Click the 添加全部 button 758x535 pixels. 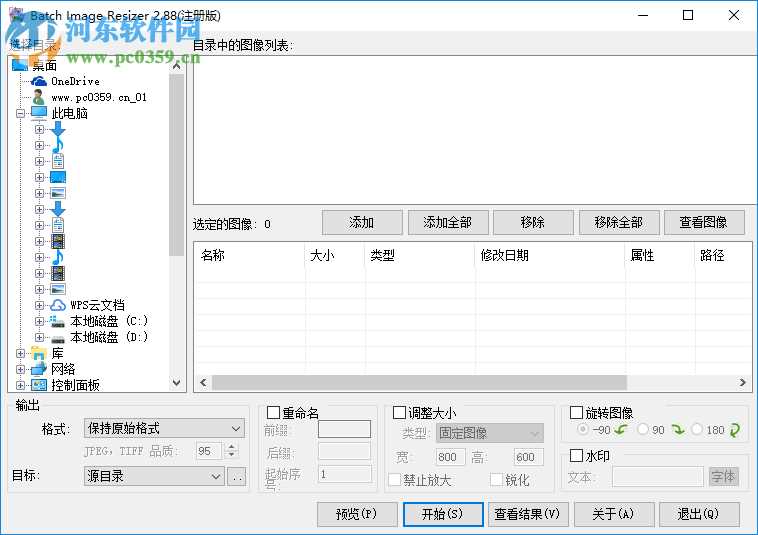pyautogui.click(x=447, y=222)
